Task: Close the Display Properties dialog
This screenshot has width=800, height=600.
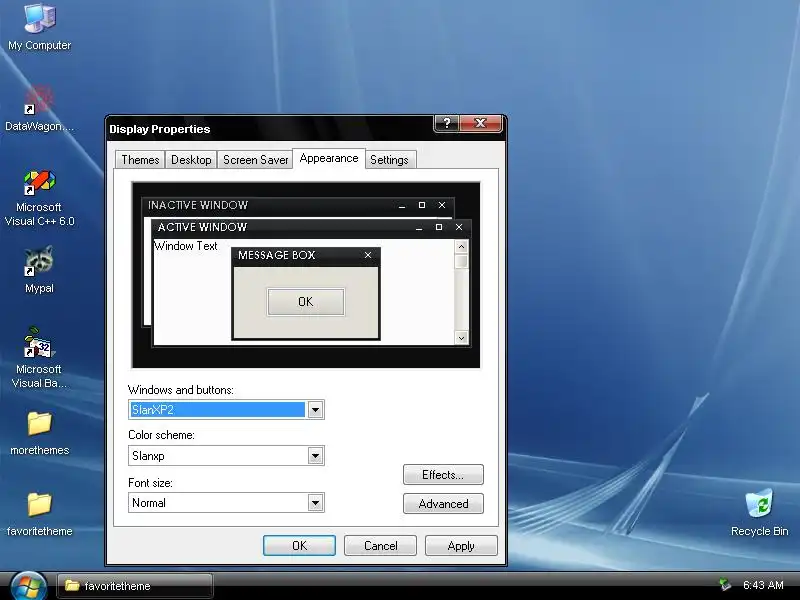Action: click(480, 123)
